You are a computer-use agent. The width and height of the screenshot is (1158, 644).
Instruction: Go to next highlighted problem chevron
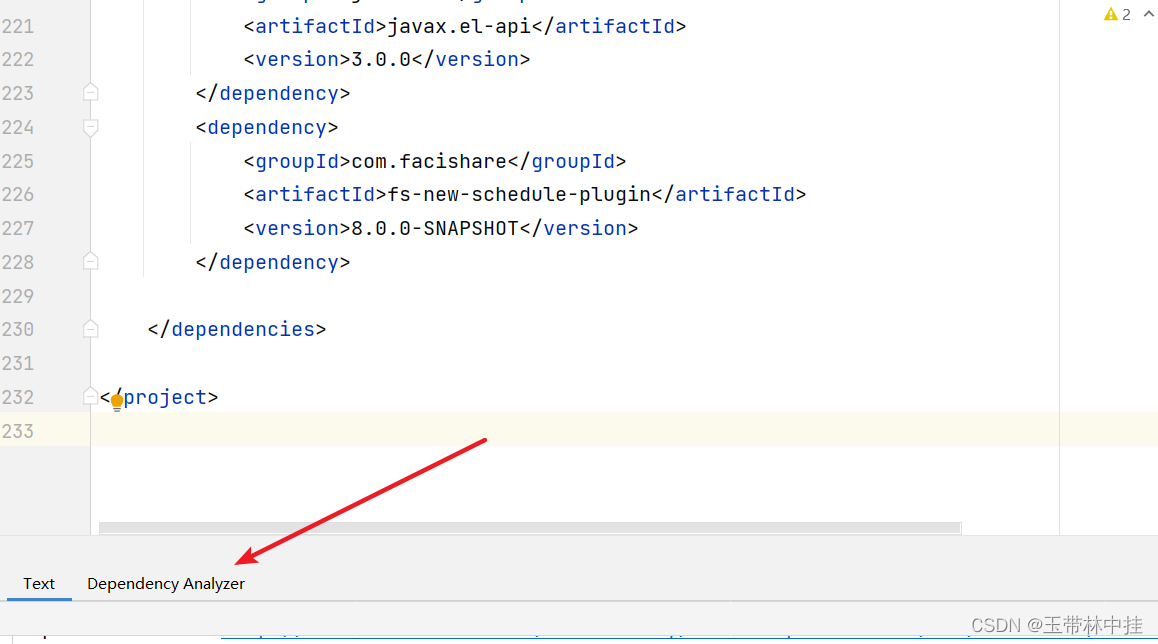pos(1148,14)
